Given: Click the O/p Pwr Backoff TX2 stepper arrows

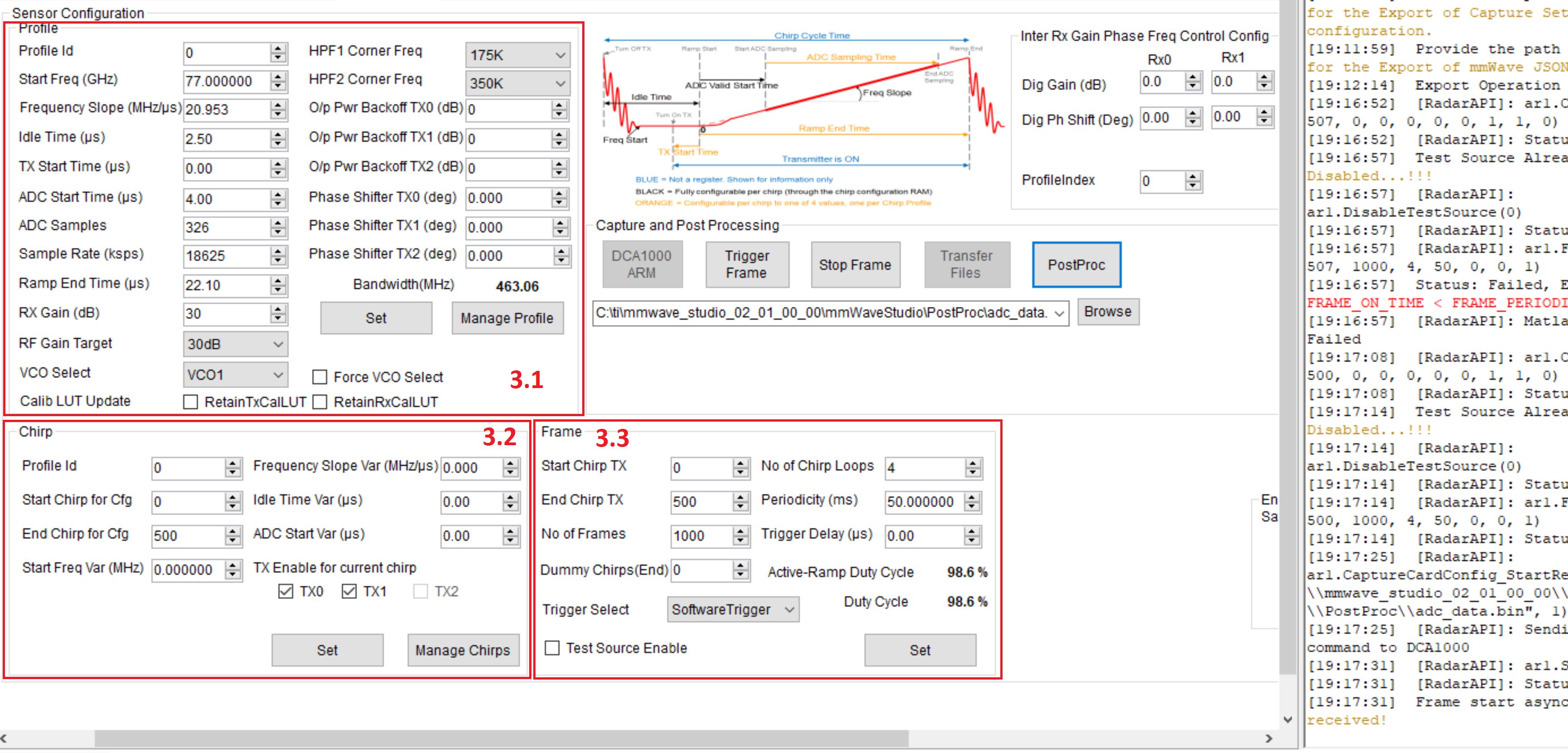Looking at the screenshot, I should [560, 168].
